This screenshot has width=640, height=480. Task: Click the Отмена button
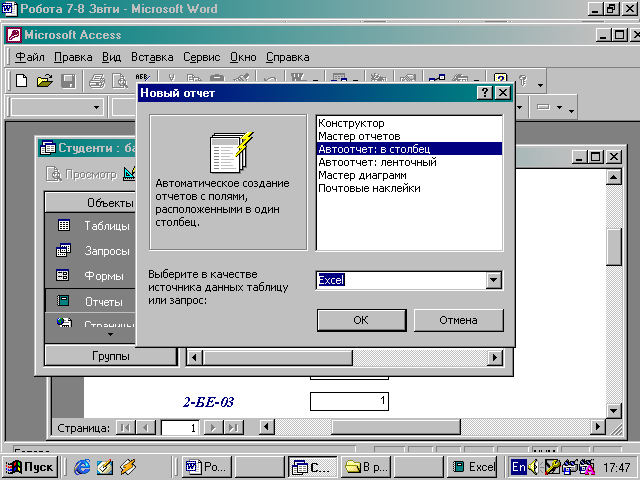click(458, 320)
